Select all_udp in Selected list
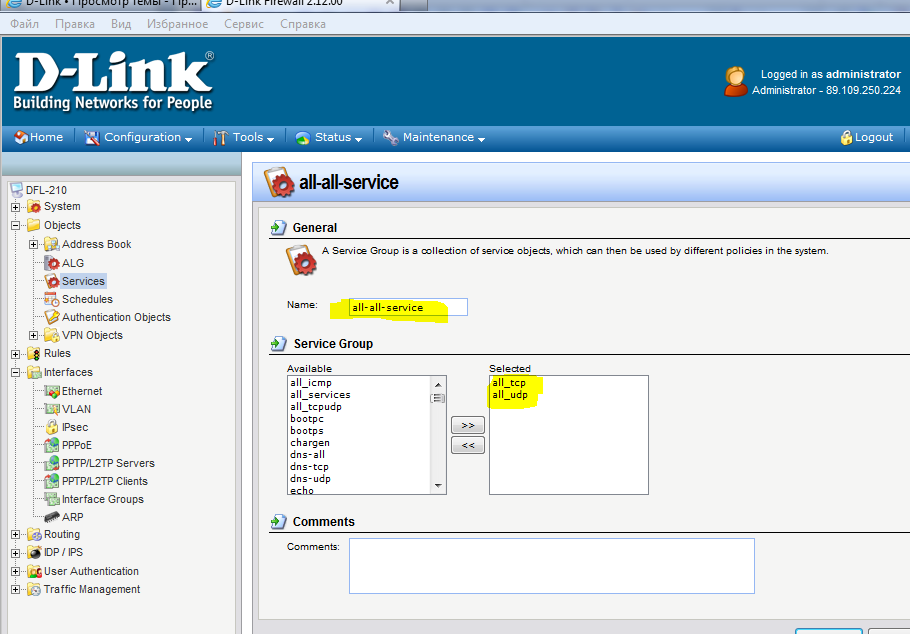Image resolution: width=910 pixels, height=634 pixels. 510,395
